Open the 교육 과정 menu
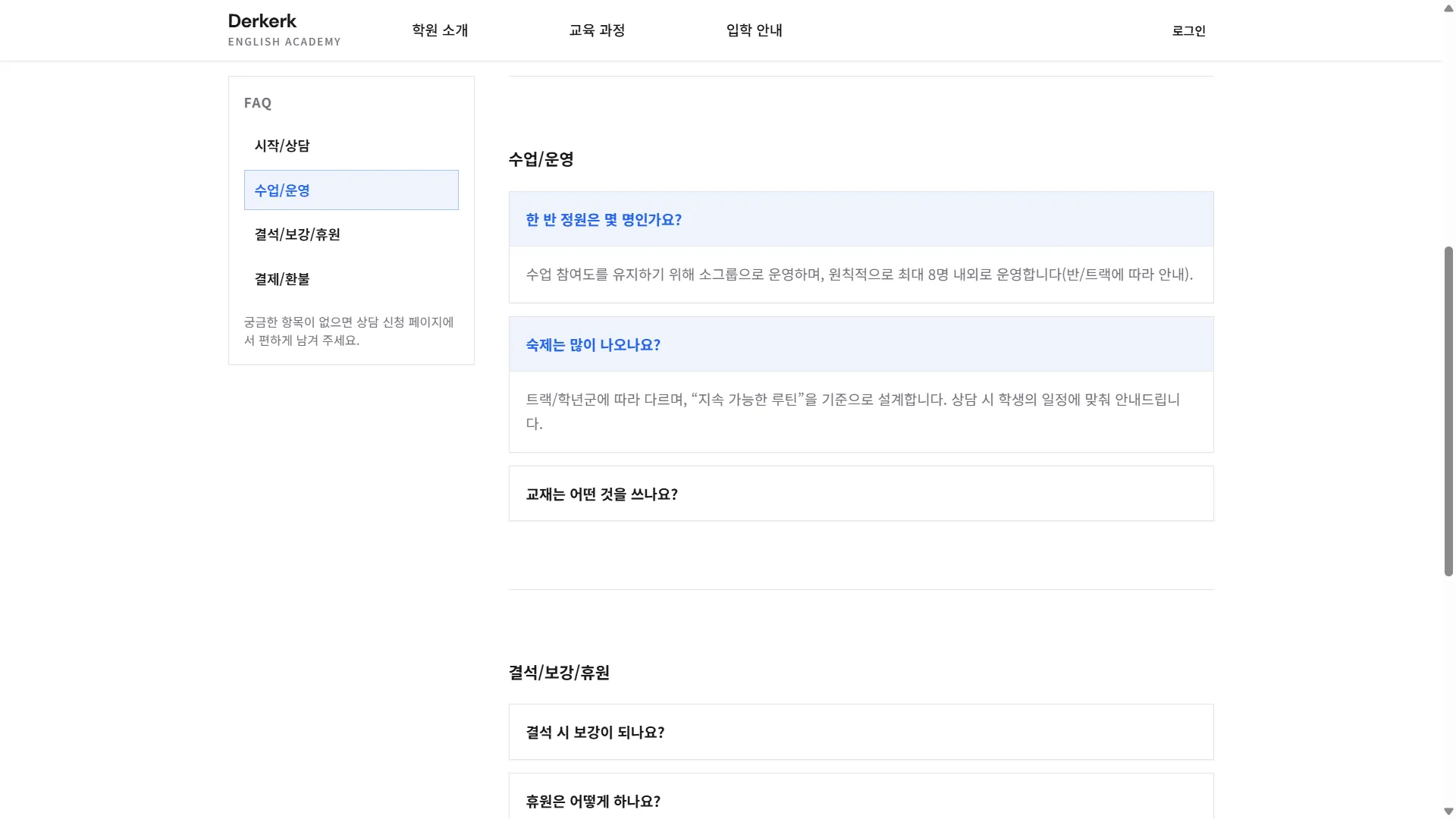The height and width of the screenshot is (819, 1456). pos(597,30)
